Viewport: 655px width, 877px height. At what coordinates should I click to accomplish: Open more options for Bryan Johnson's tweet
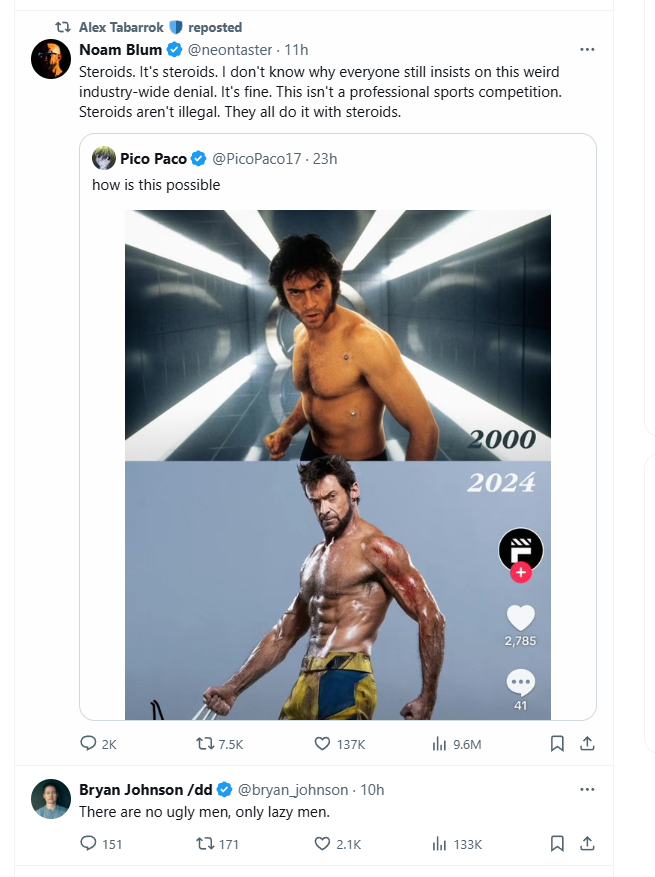[588, 789]
